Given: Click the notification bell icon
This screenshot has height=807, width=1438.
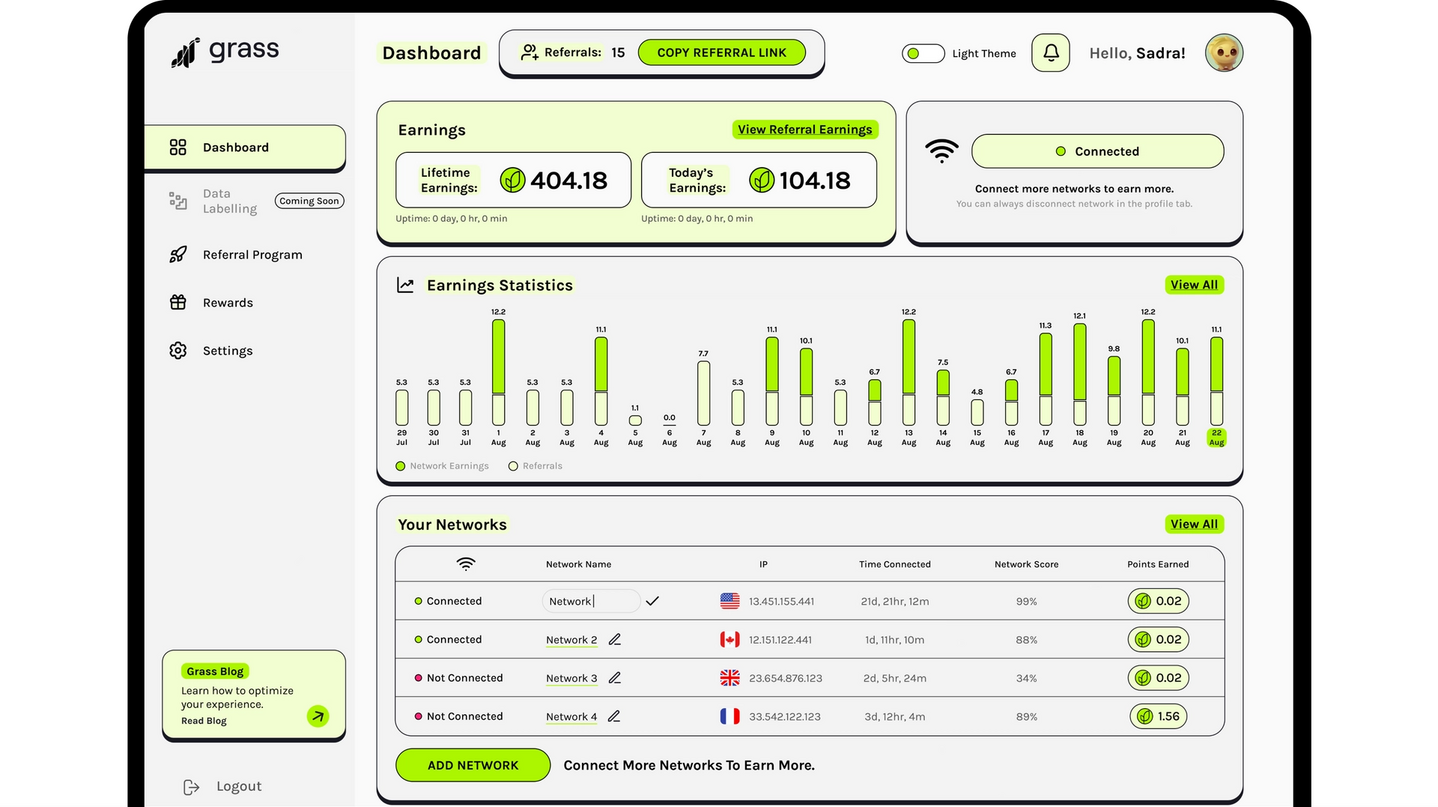Looking at the screenshot, I should click(1050, 53).
